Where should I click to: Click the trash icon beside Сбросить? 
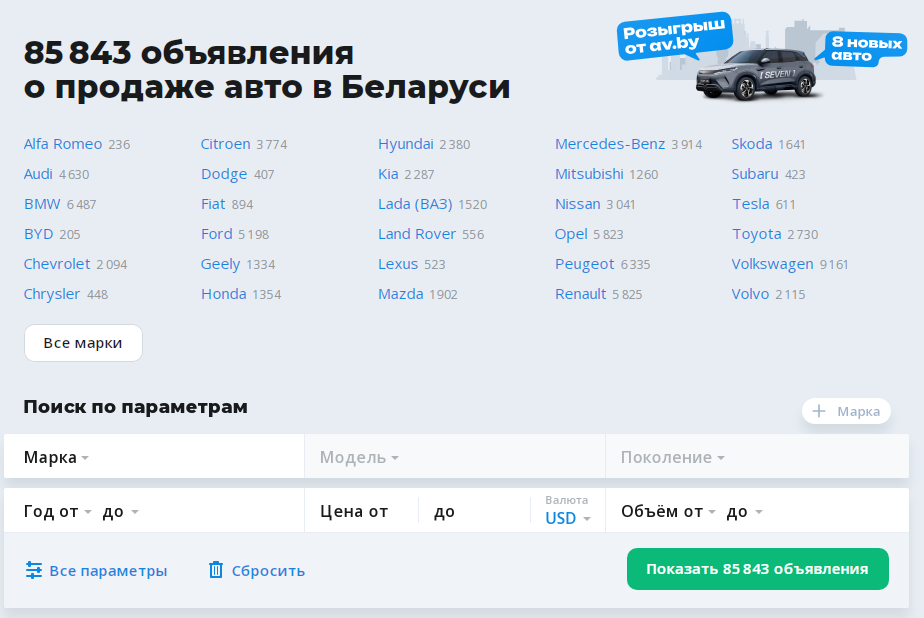[216, 570]
